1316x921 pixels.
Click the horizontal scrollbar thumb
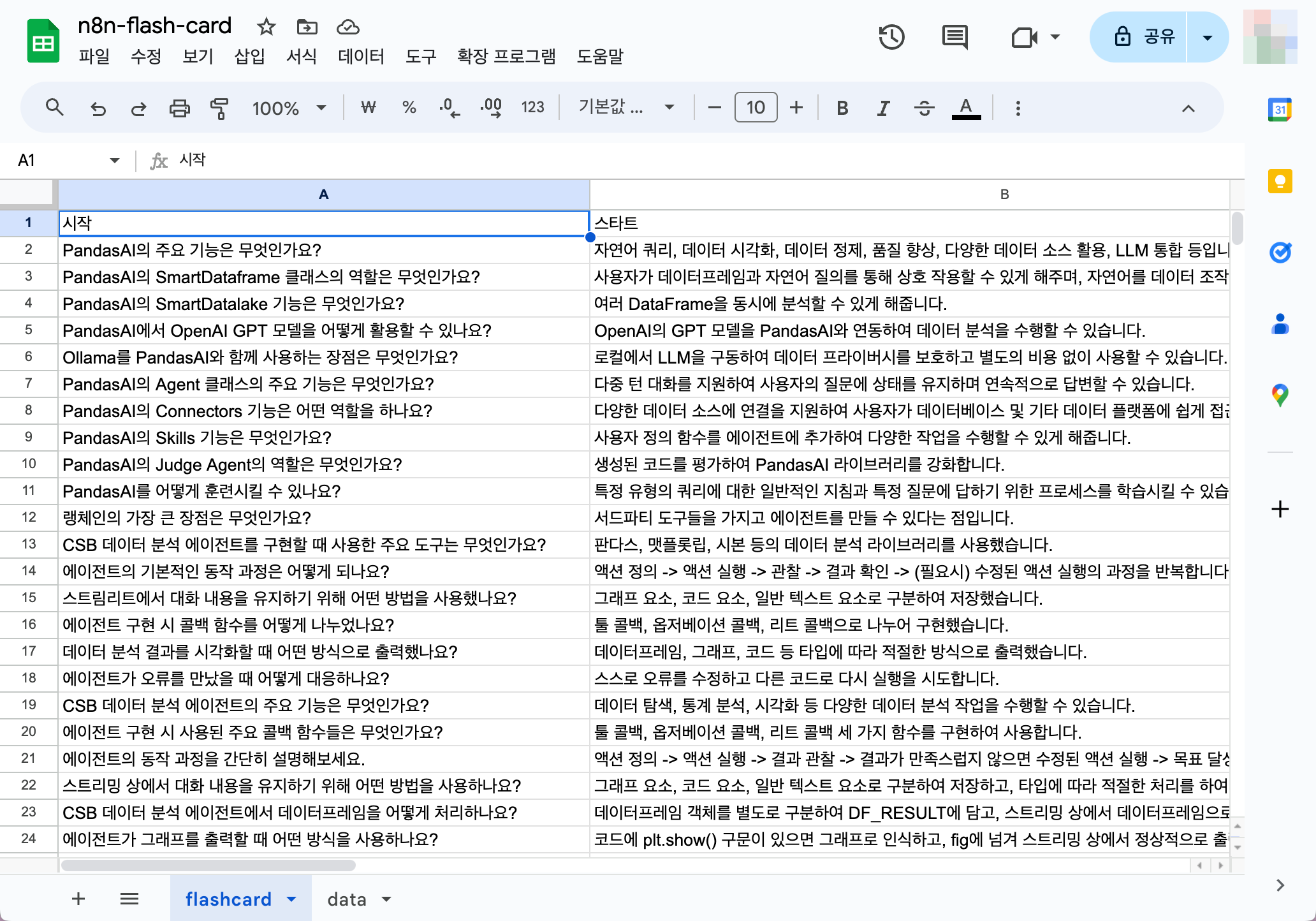coord(208,866)
